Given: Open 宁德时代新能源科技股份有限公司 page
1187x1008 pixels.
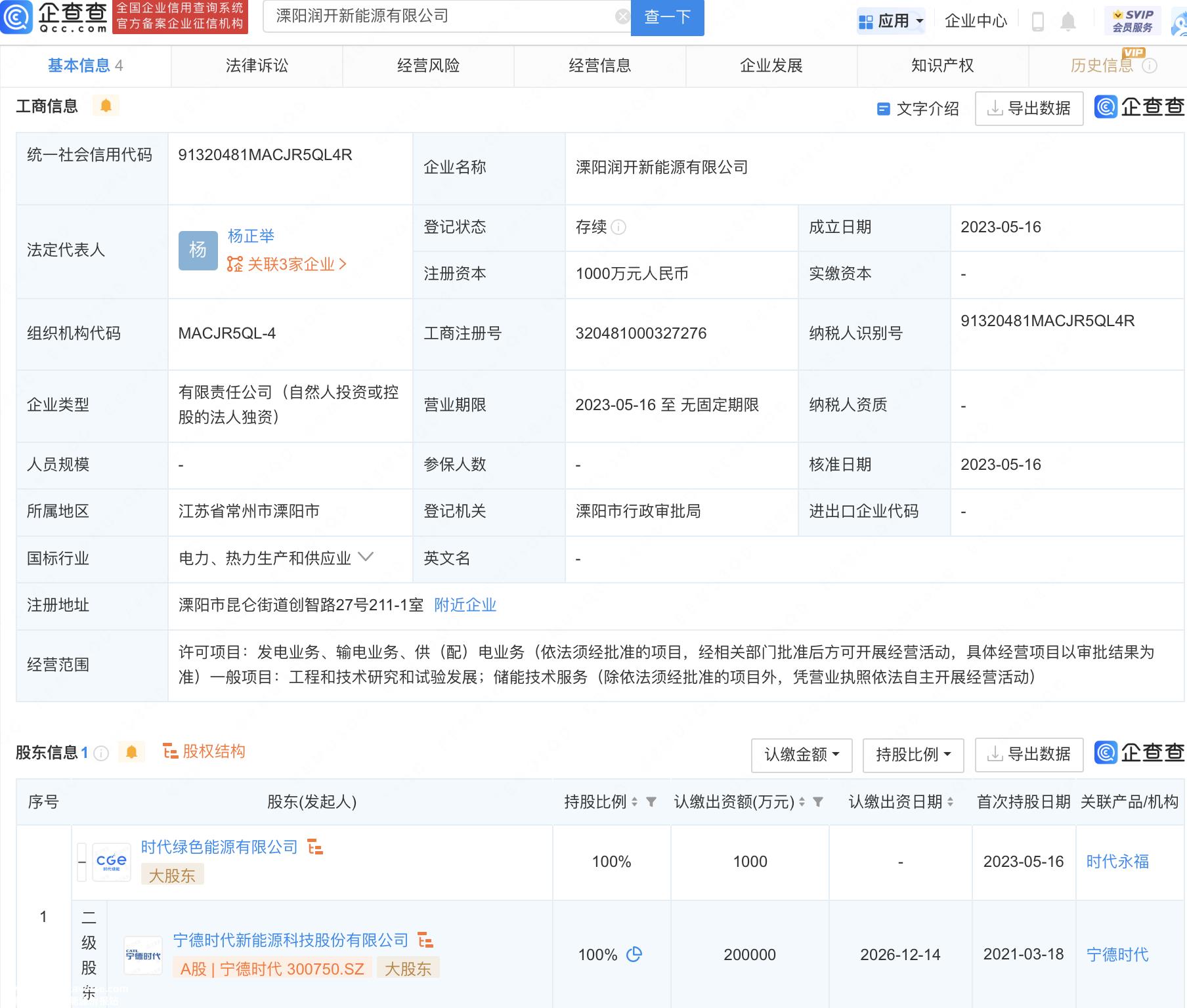Looking at the screenshot, I should [291, 940].
